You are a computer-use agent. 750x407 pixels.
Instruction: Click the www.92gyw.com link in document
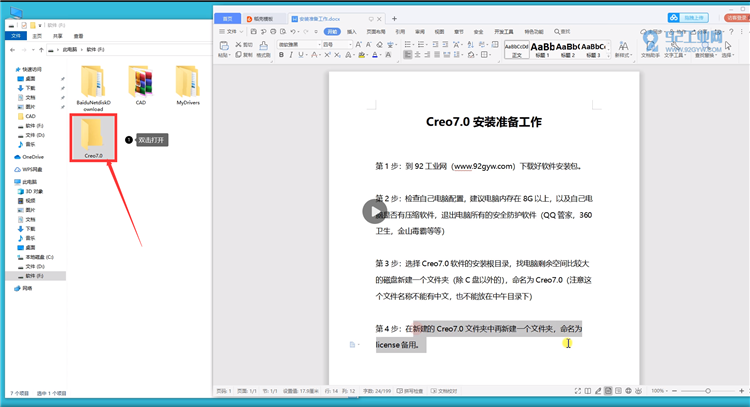point(483,166)
